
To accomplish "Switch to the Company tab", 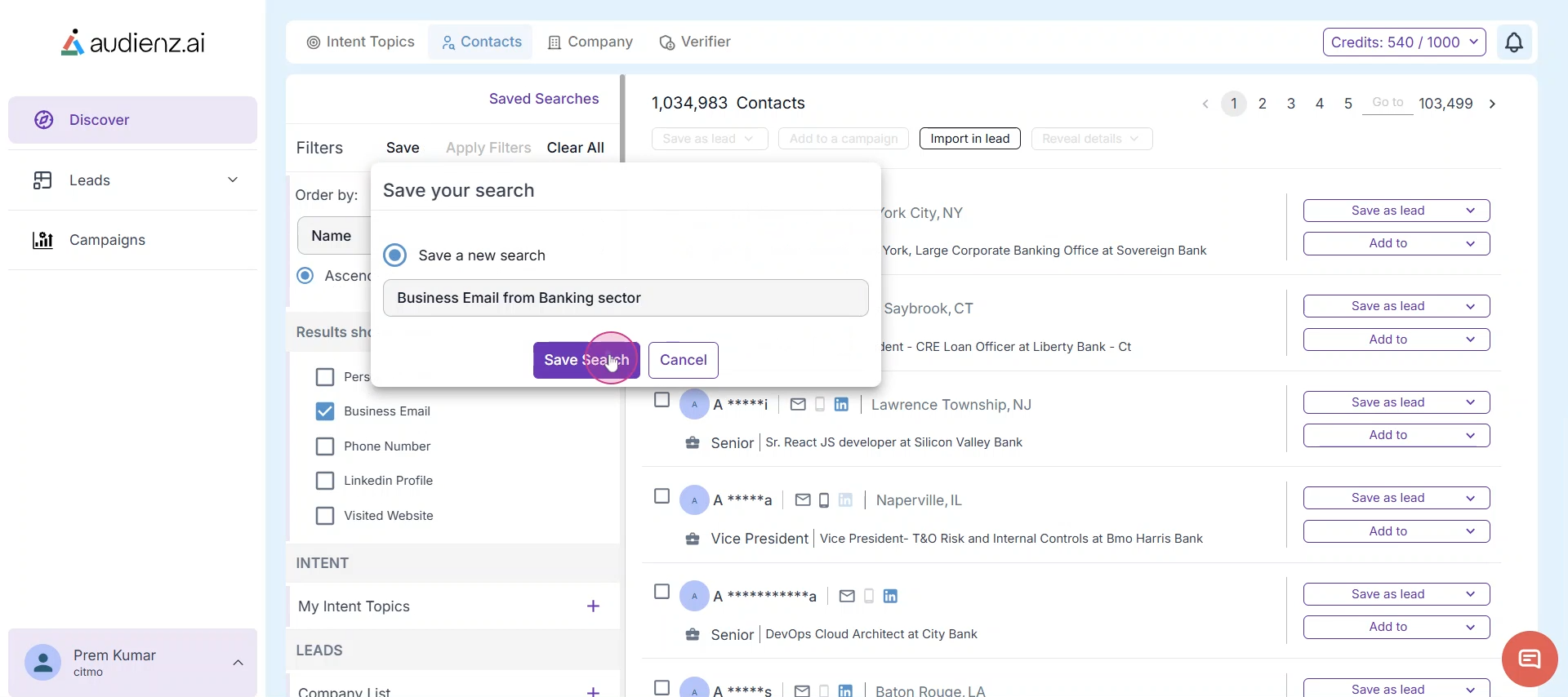I will click(x=590, y=42).
